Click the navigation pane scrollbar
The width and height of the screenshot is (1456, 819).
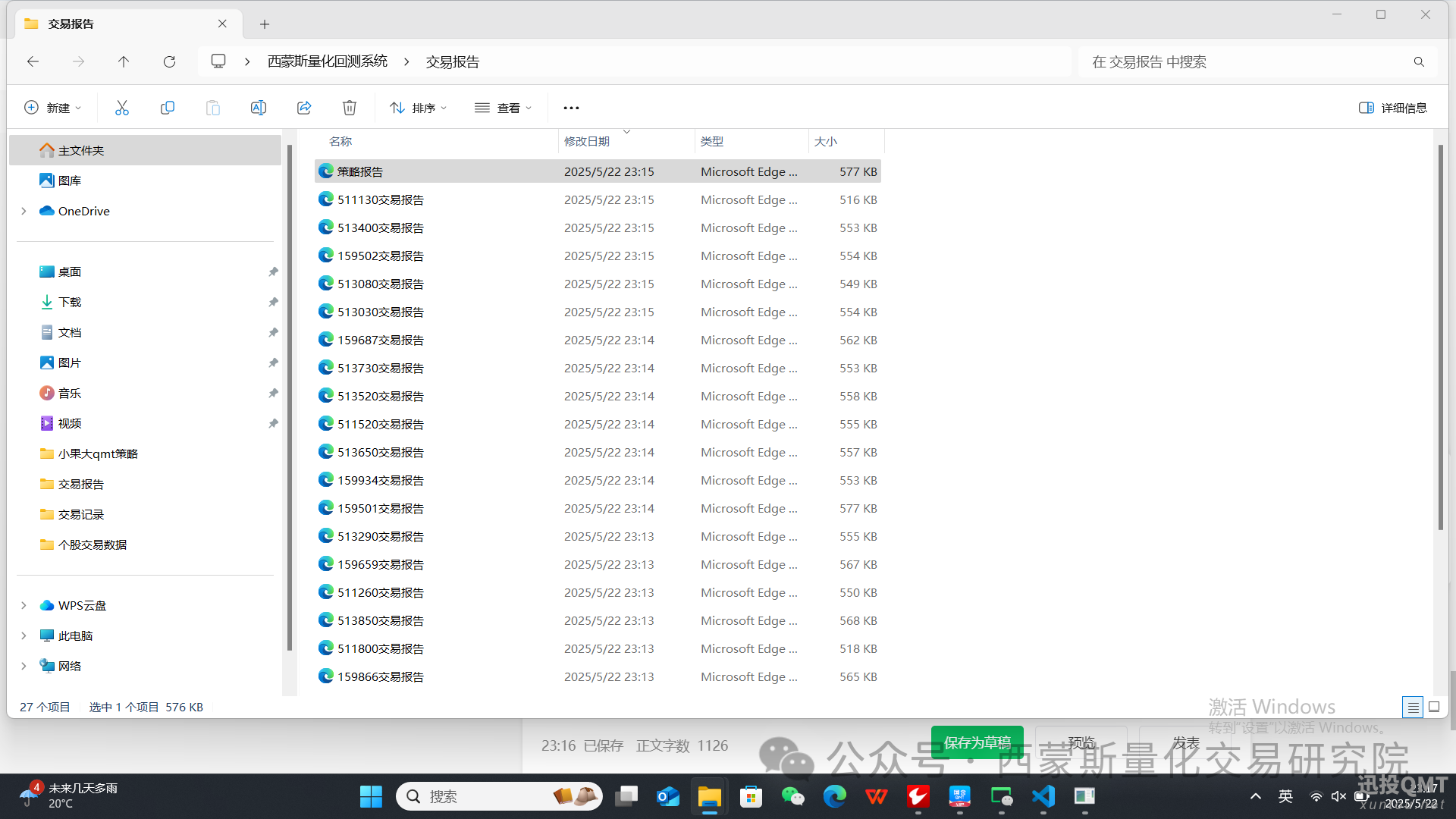(x=289, y=397)
